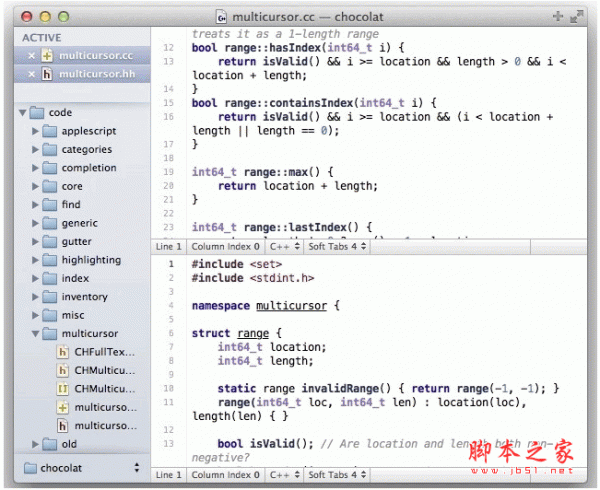
Task: Enter fullscreen with the arrows icon
Action: pos(576,17)
